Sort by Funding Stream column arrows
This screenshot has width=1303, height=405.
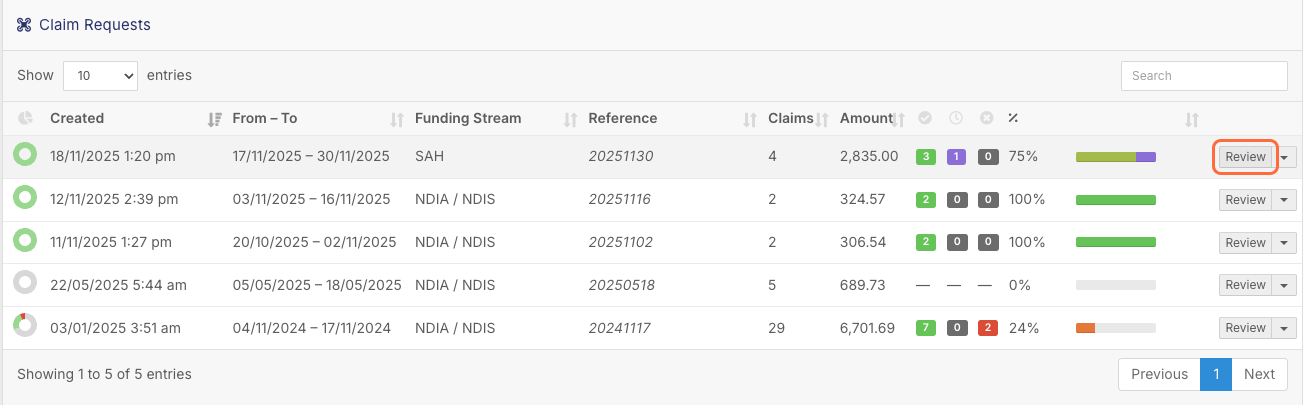click(570, 119)
